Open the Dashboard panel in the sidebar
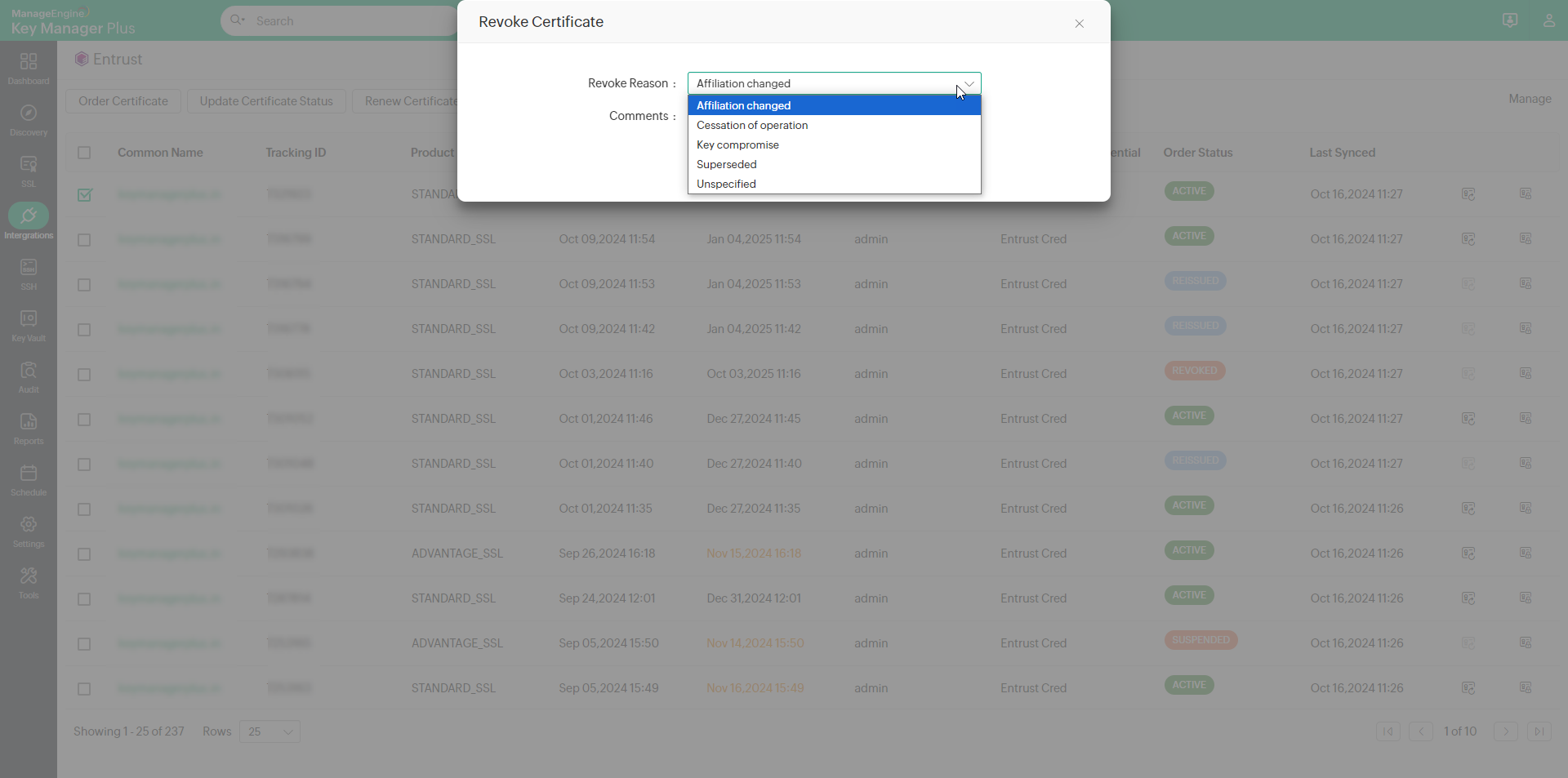1568x778 pixels. click(29, 67)
